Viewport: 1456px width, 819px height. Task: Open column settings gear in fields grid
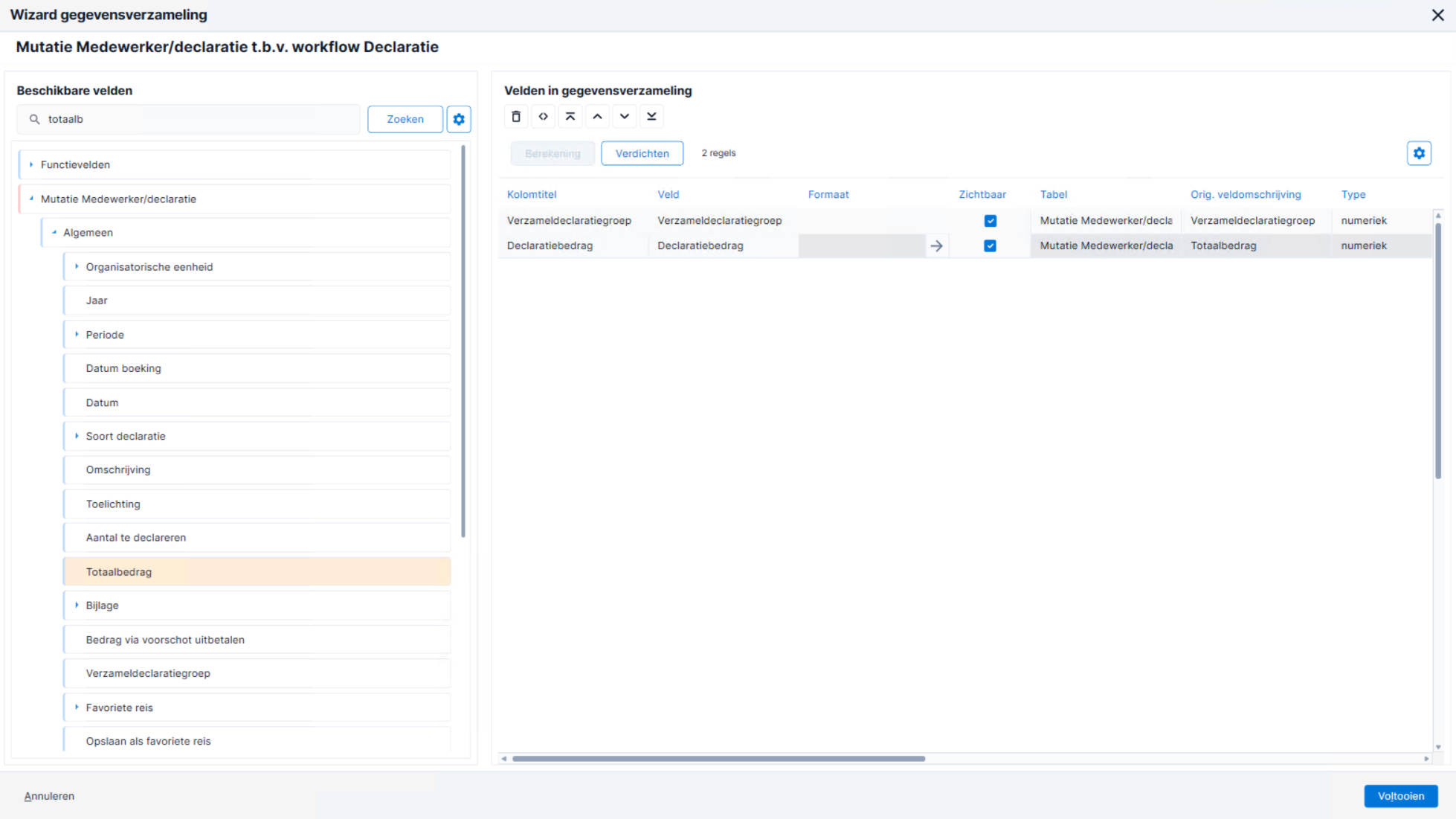pyautogui.click(x=1419, y=153)
